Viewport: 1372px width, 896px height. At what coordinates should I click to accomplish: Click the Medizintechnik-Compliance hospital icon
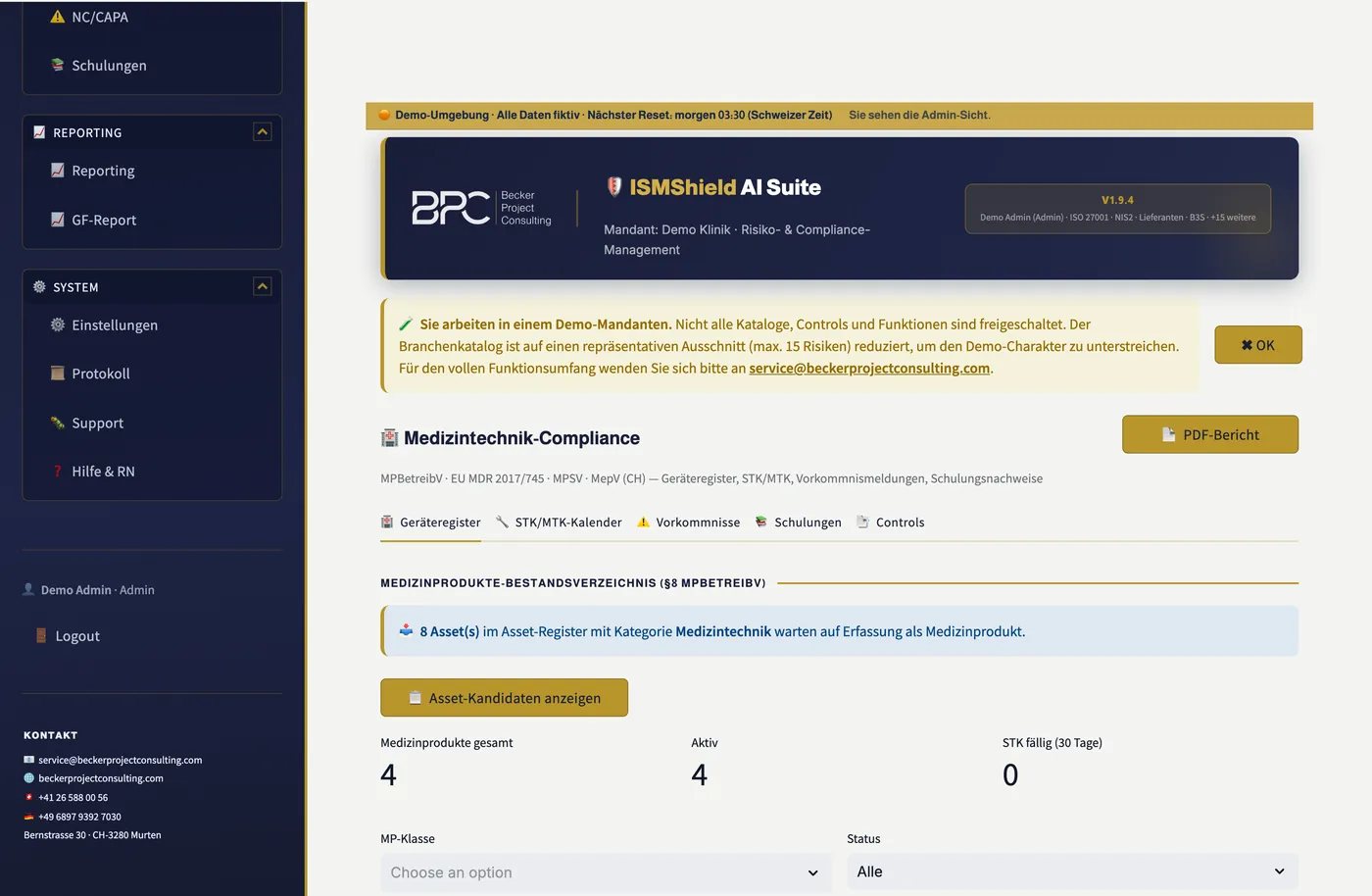389,438
